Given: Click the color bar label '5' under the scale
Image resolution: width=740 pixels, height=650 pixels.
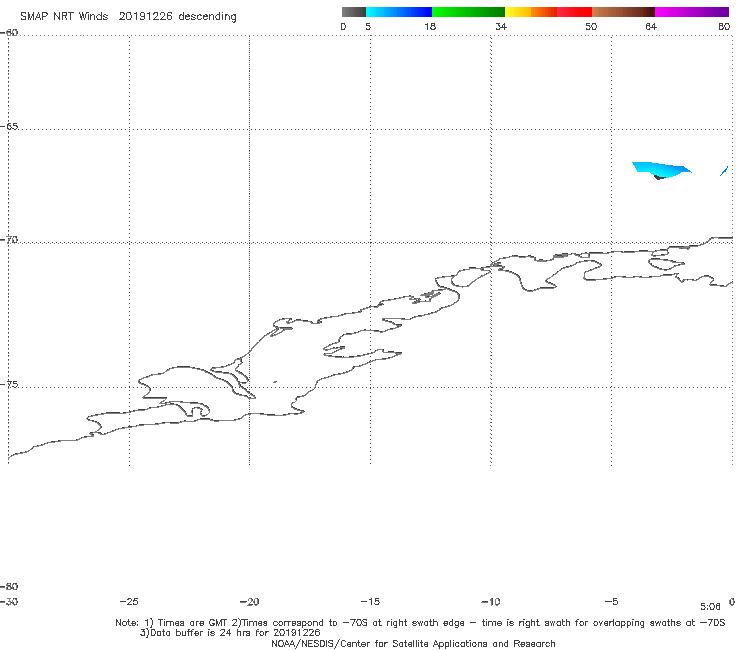Looking at the screenshot, I should [368, 26].
